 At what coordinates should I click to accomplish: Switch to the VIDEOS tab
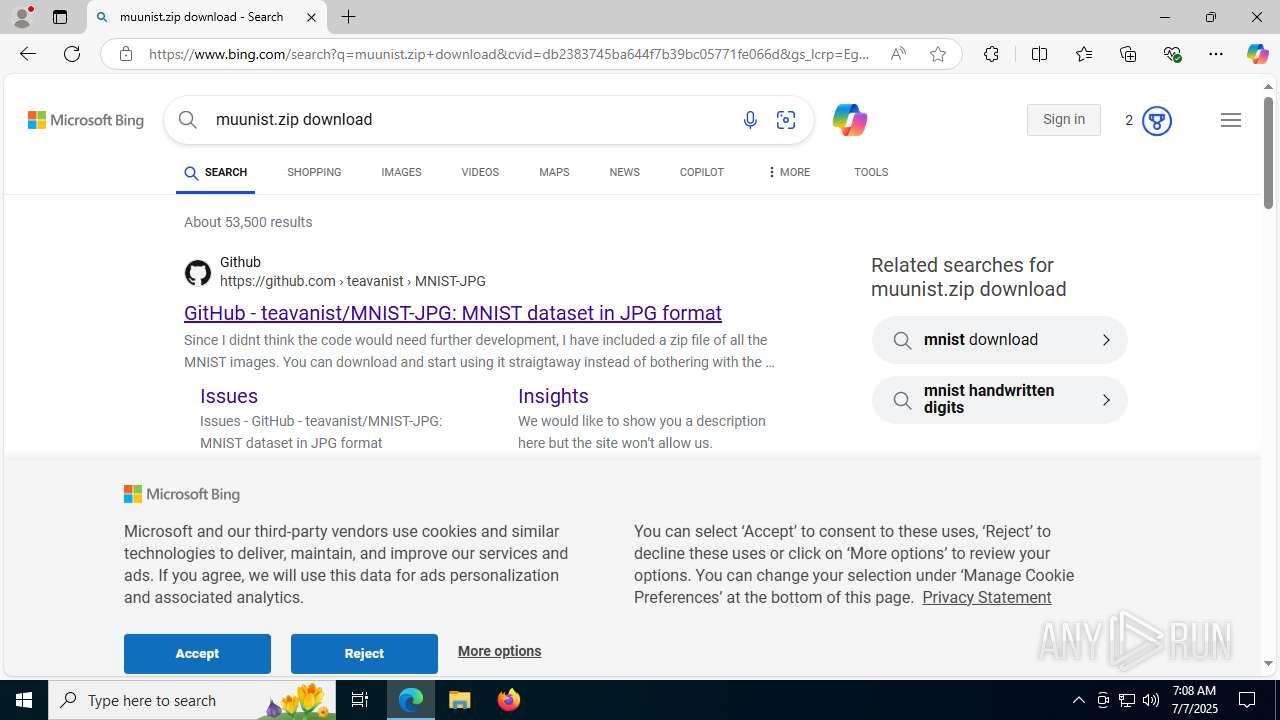(480, 173)
